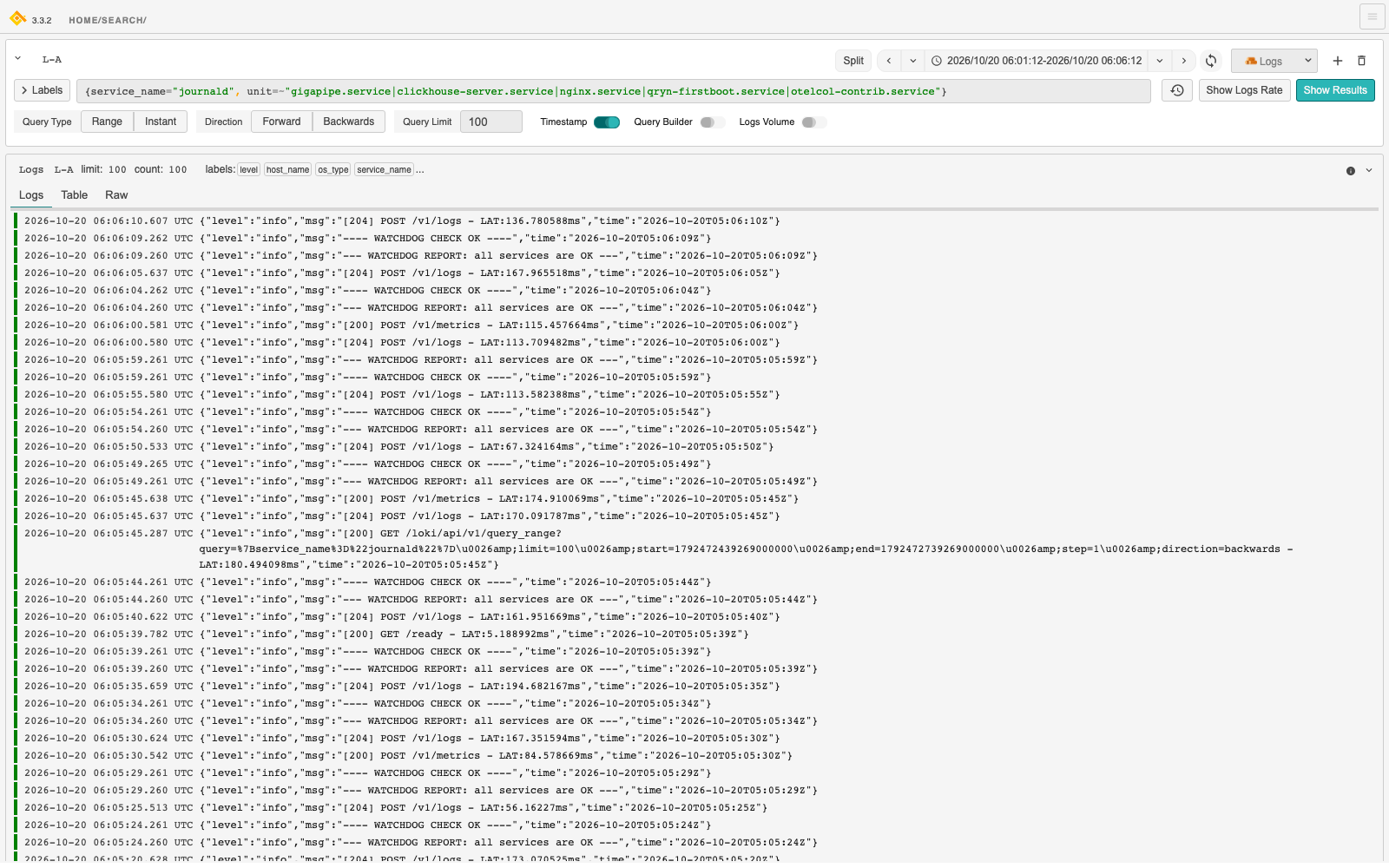The height and width of the screenshot is (868, 1389).
Task: Open the log row timestamped 06:06:00.581
Action: 696,325
